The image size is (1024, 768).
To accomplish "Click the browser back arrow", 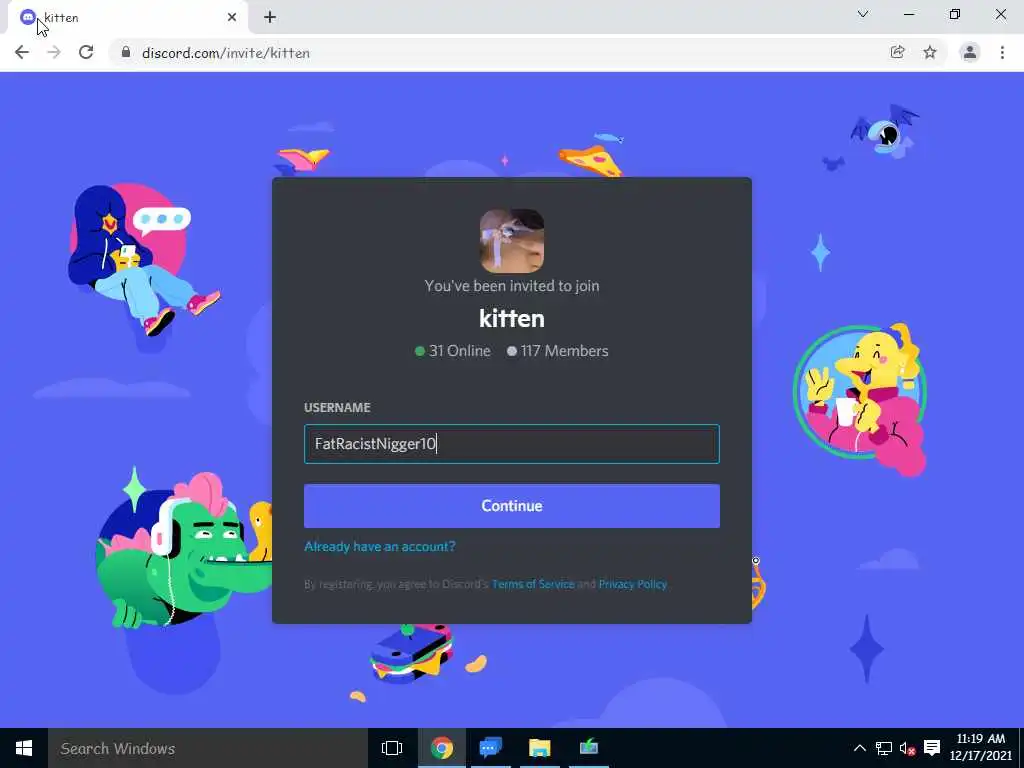I will (22, 52).
